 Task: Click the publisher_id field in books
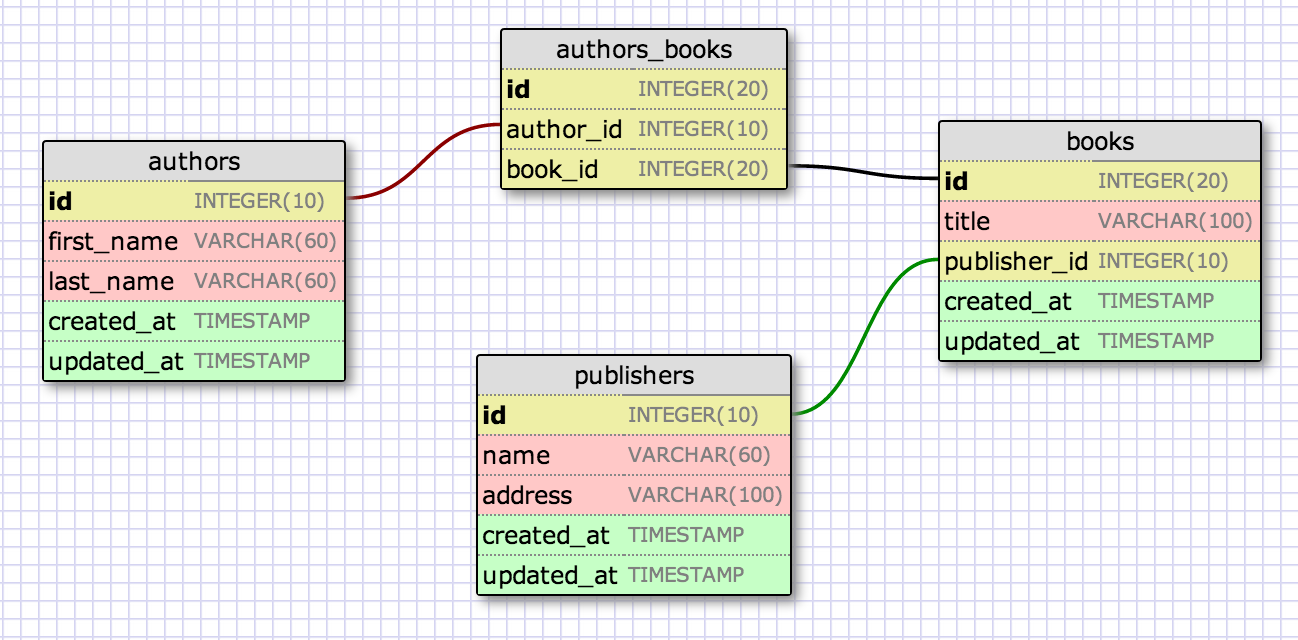1016,261
